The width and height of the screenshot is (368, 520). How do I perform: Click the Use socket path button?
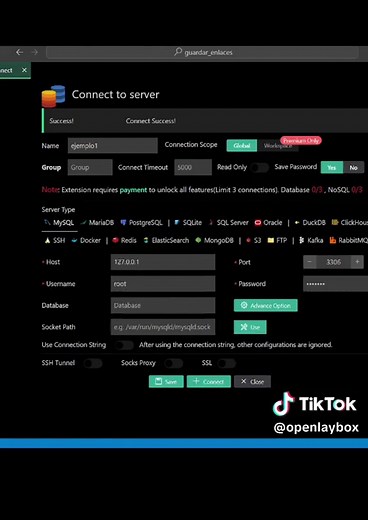point(250,327)
